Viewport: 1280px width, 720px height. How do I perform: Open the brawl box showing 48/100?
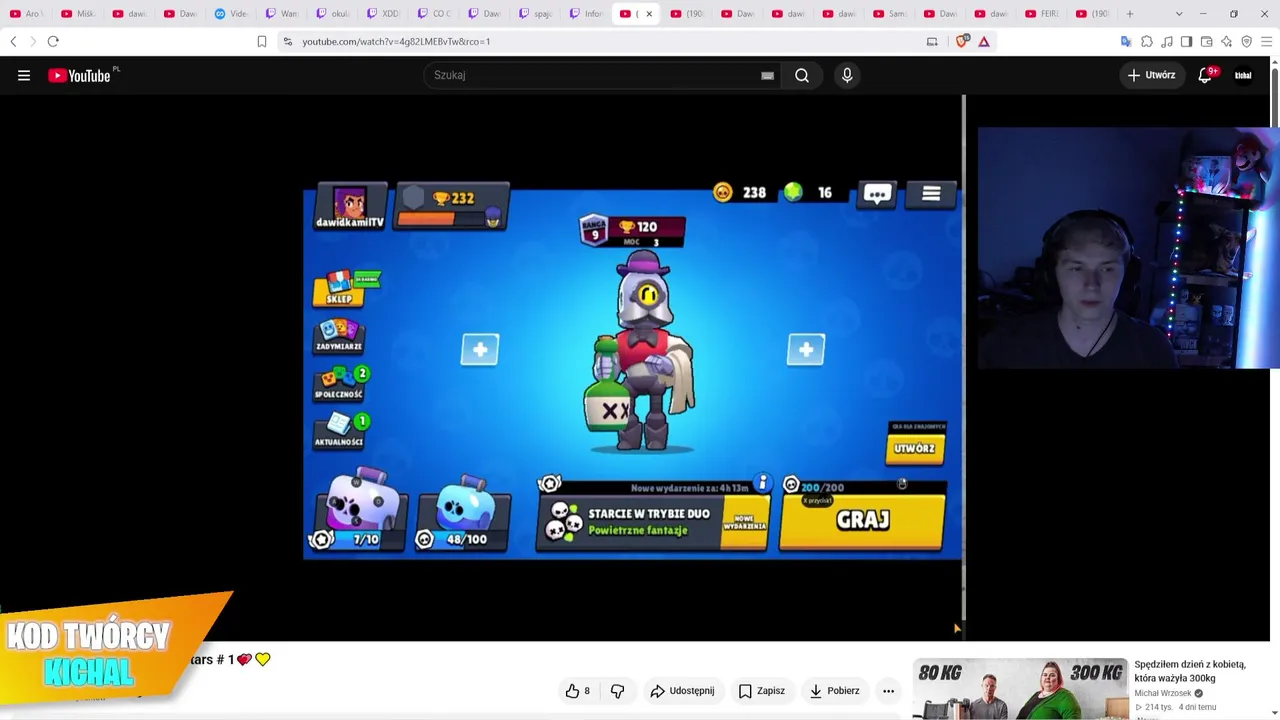click(x=464, y=515)
